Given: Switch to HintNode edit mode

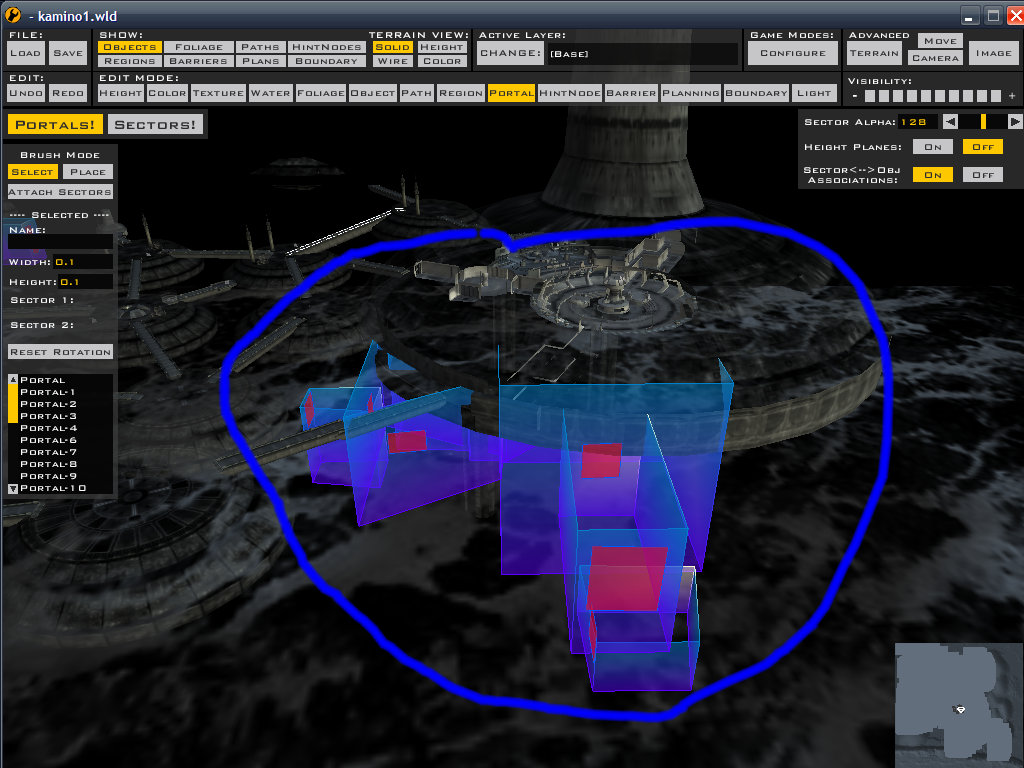Looking at the screenshot, I should [x=570, y=93].
